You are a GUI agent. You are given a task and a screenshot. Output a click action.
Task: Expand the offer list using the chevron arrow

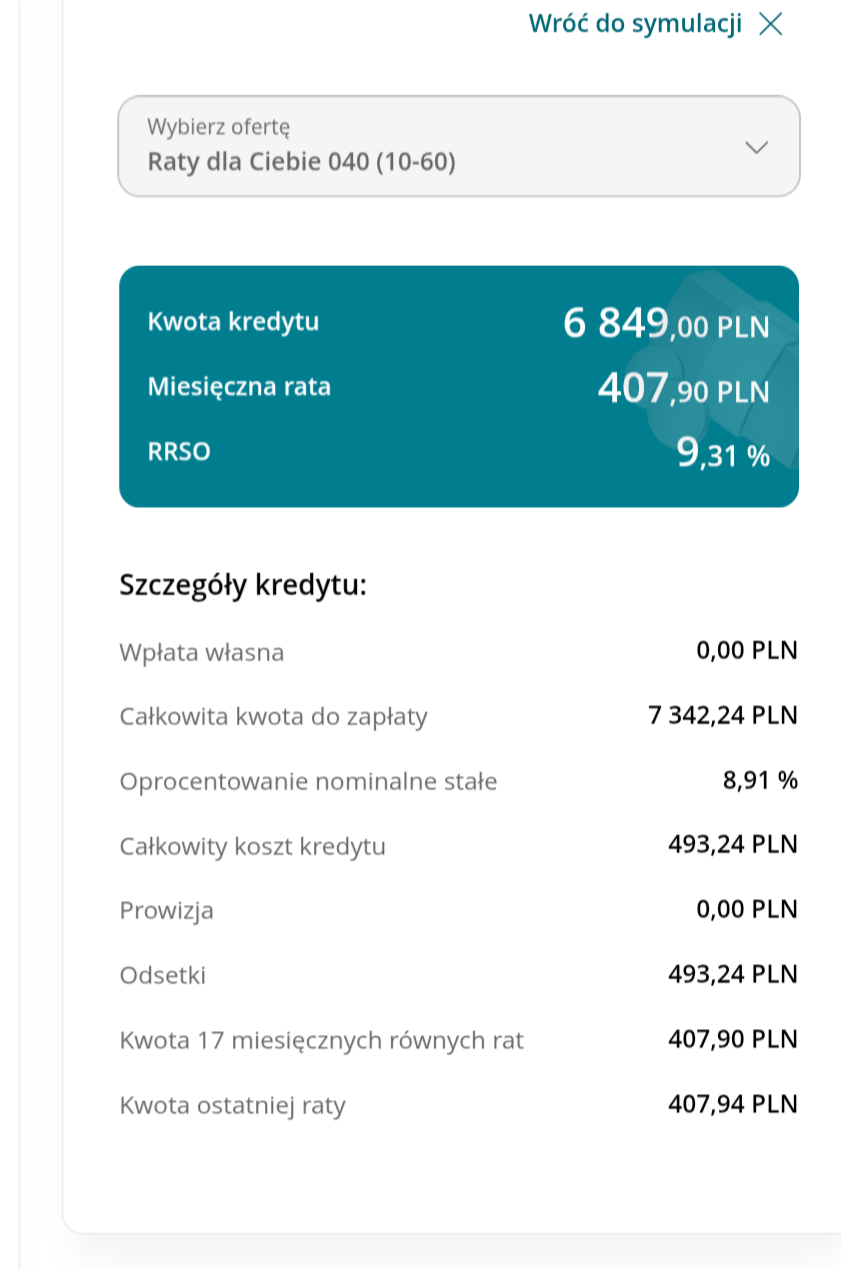(x=756, y=147)
